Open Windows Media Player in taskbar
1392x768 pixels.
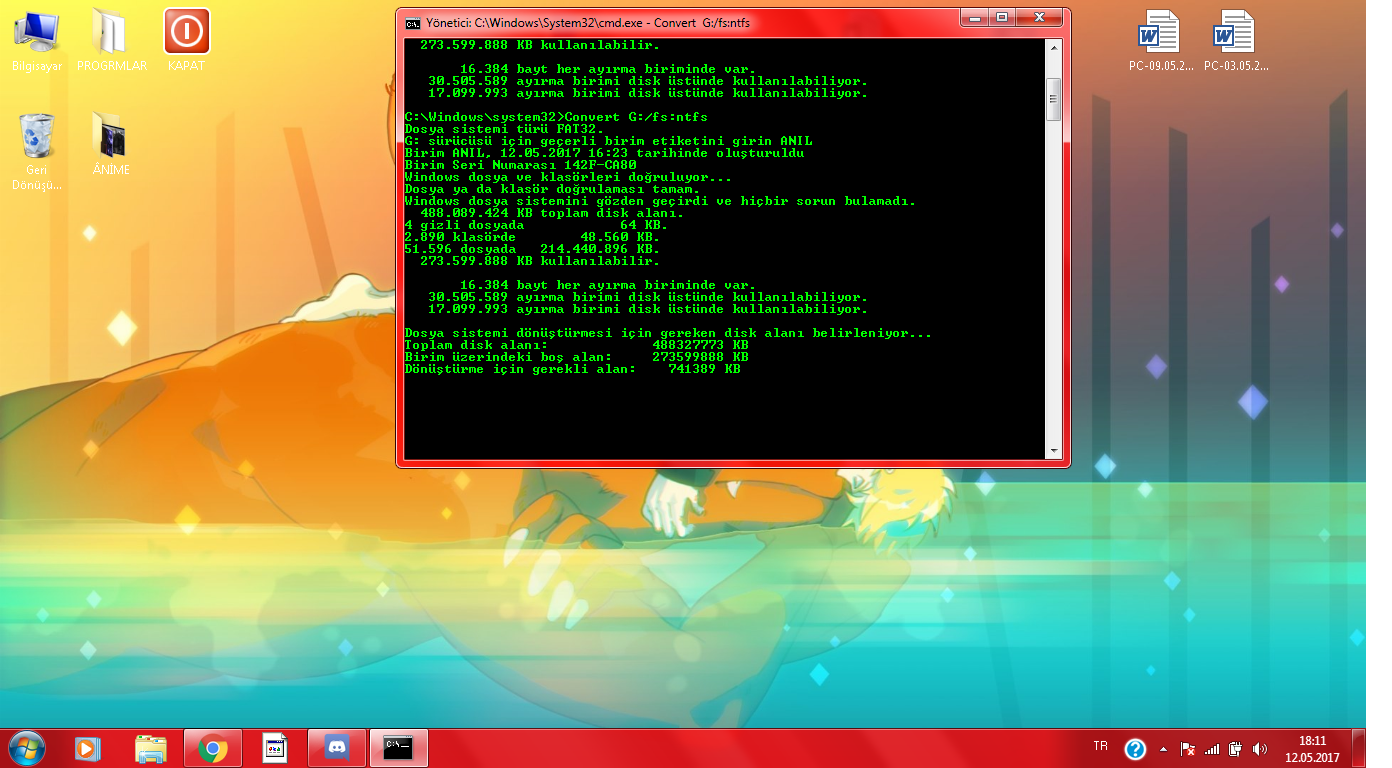coord(87,748)
